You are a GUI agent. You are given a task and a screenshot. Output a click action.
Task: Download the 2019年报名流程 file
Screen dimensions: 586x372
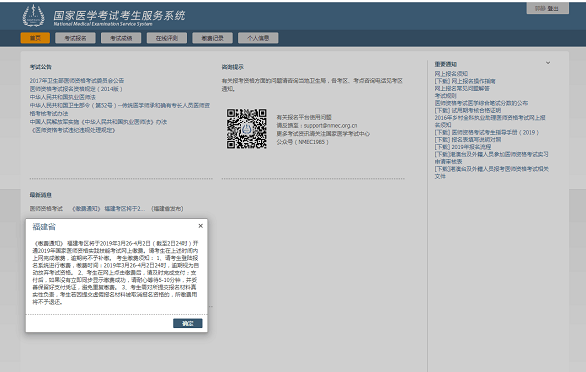(x=462, y=147)
